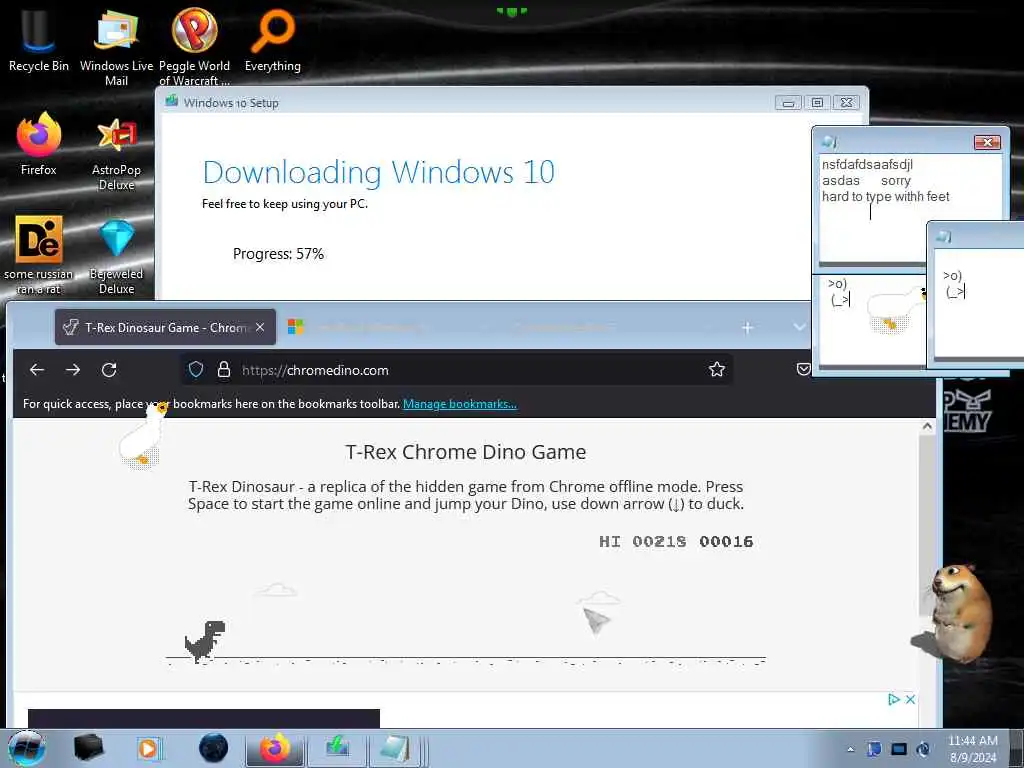Open Windows 10 Setup taskbar button
This screenshot has height=768, width=1024.
[337, 748]
